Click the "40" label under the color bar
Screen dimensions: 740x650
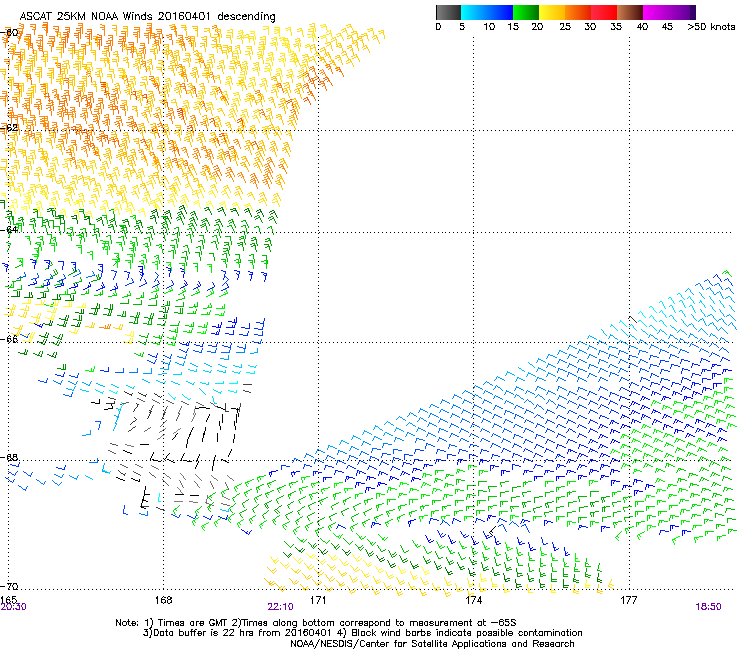click(x=642, y=27)
